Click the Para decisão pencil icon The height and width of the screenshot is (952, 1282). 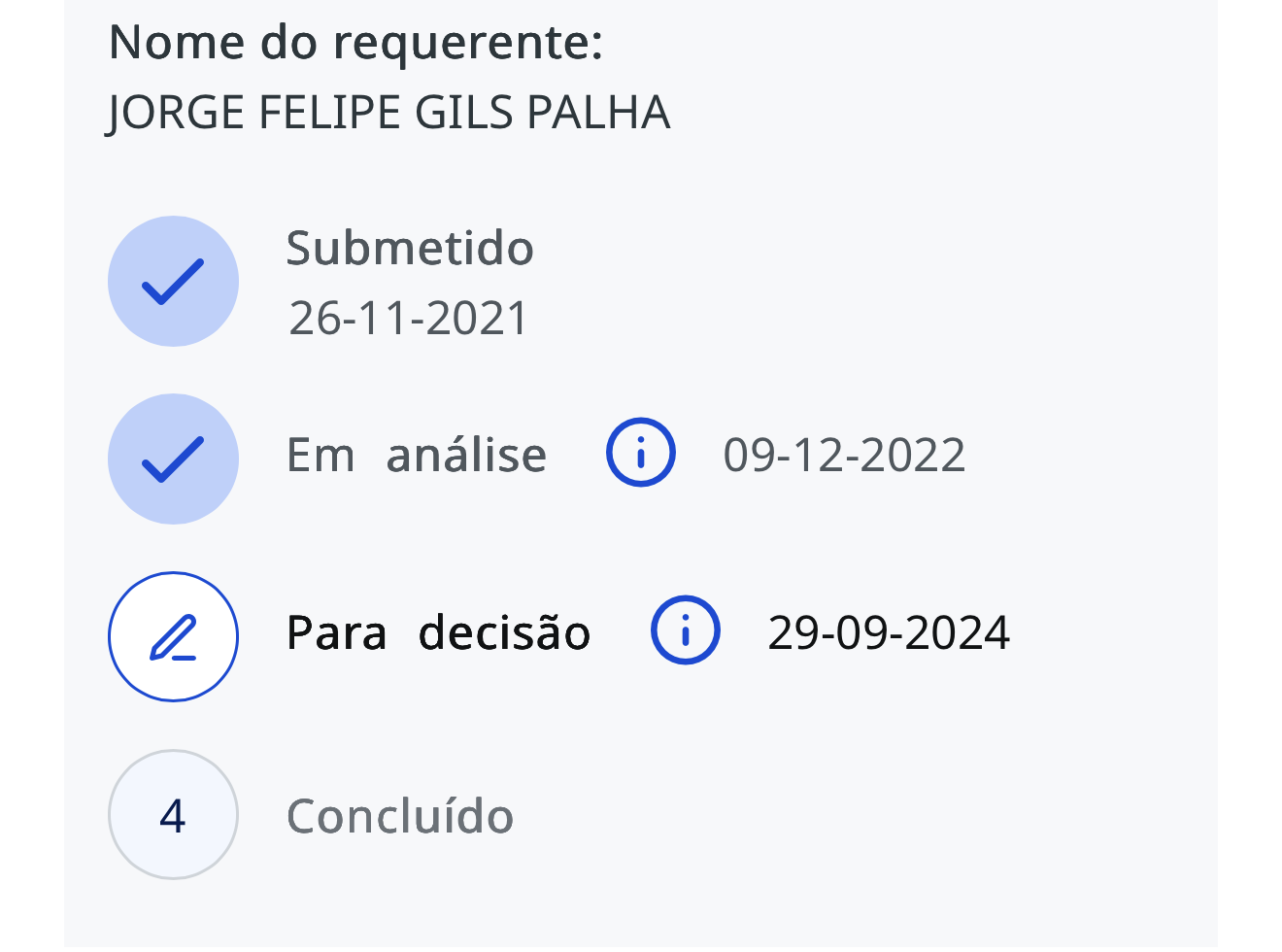pyautogui.click(x=173, y=637)
